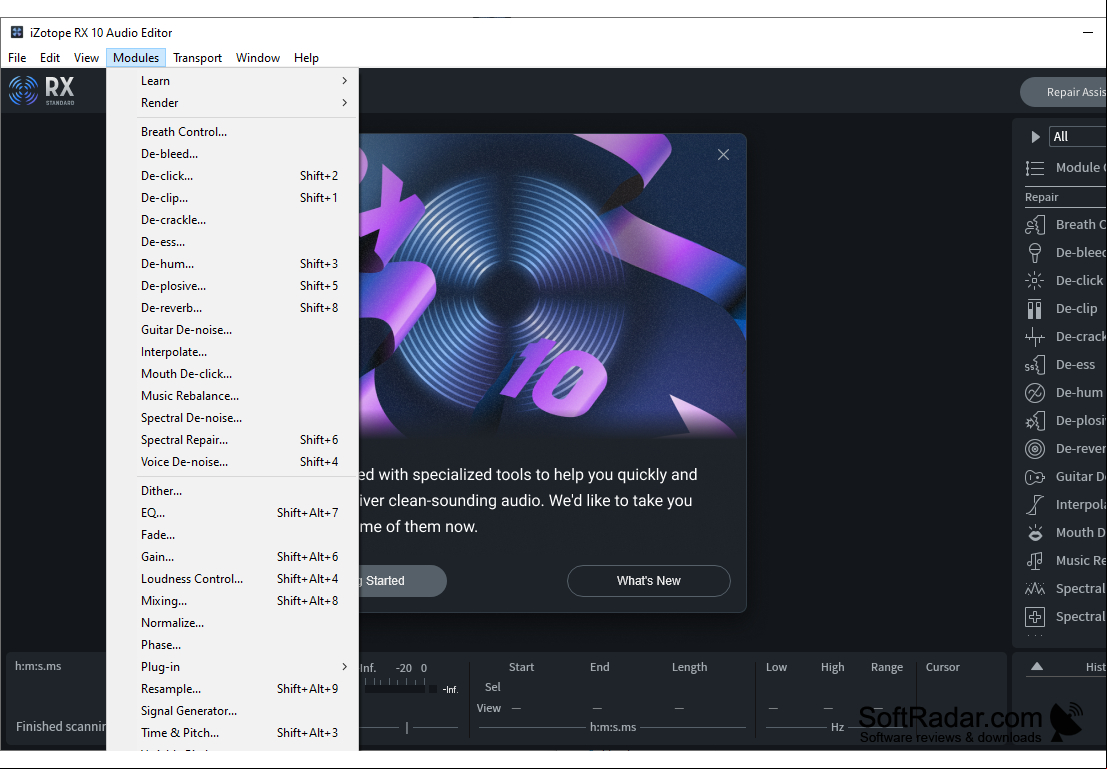Choose Spectral De-noise from the Modules menu
This screenshot has height=769, width=1107.
[x=232, y=417]
